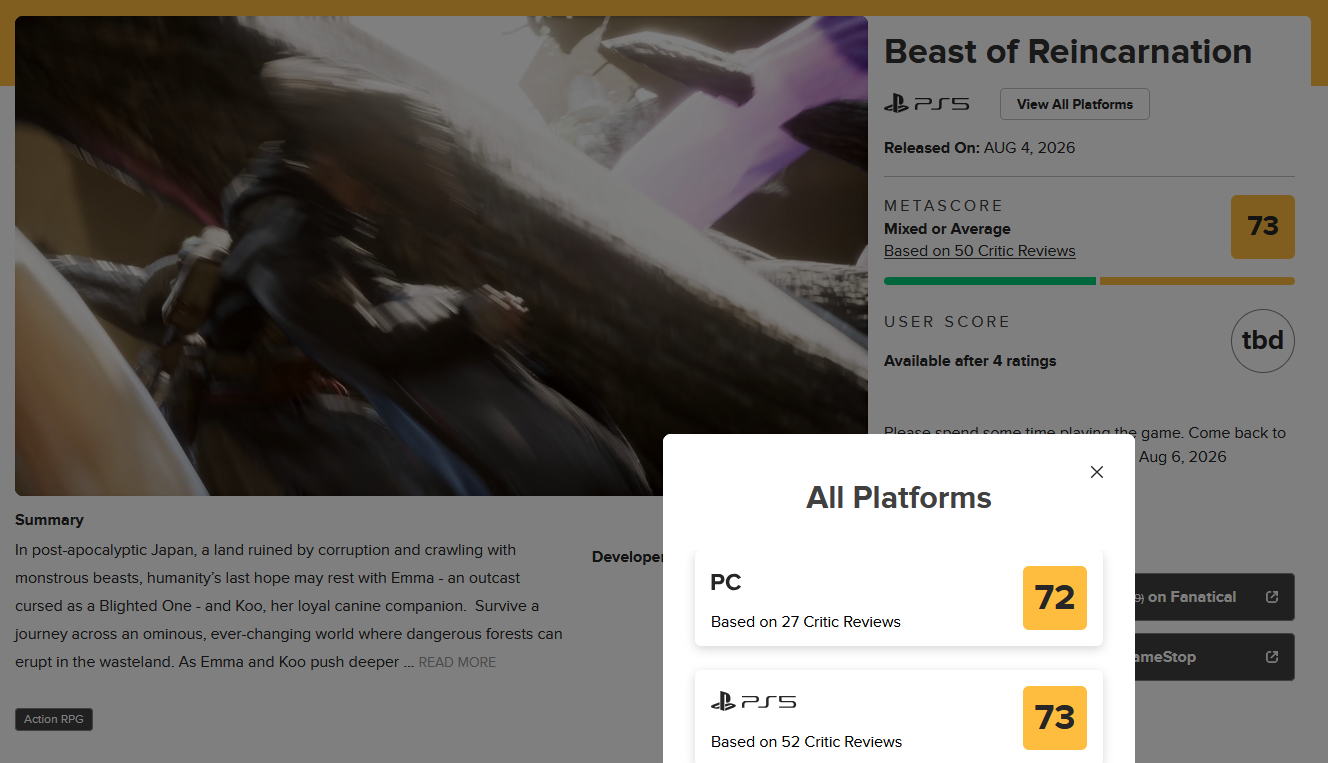Click the 73 score badge in the PS5 platform card
Viewport: 1328px width, 763px height.
click(x=1055, y=718)
